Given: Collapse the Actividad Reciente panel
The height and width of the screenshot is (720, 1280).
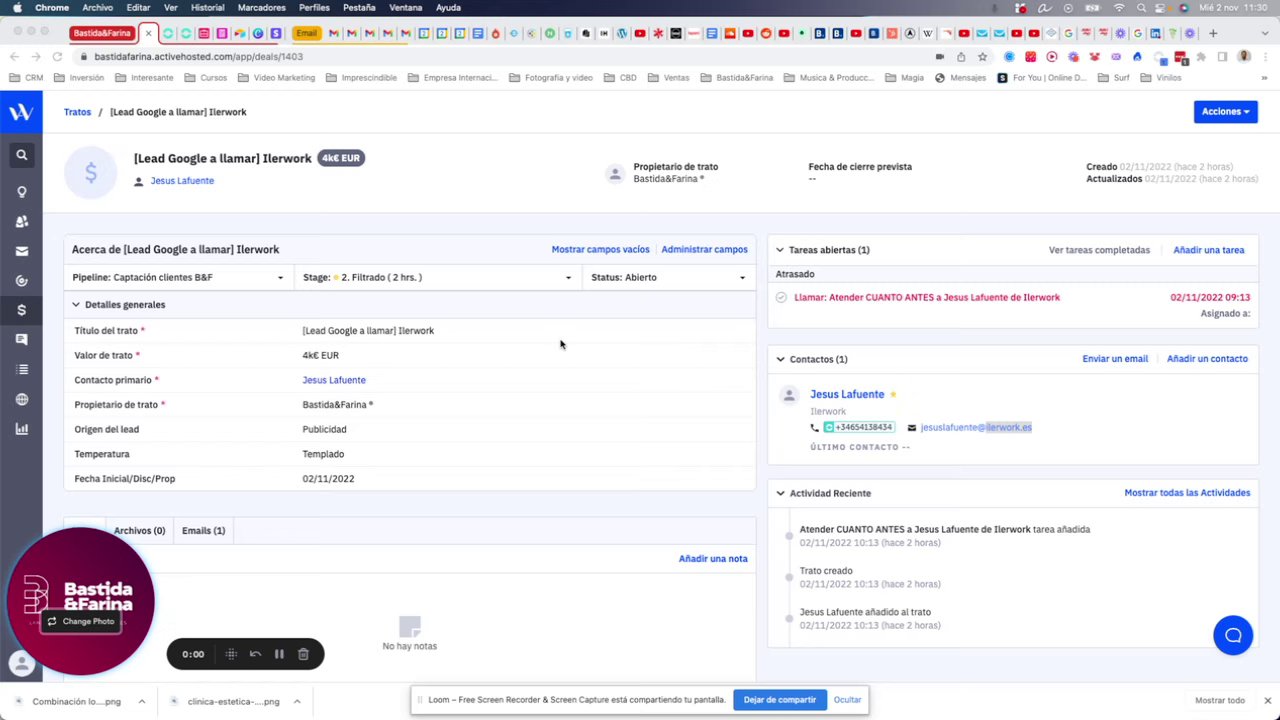Looking at the screenshot, I should [x=780, y=493].
